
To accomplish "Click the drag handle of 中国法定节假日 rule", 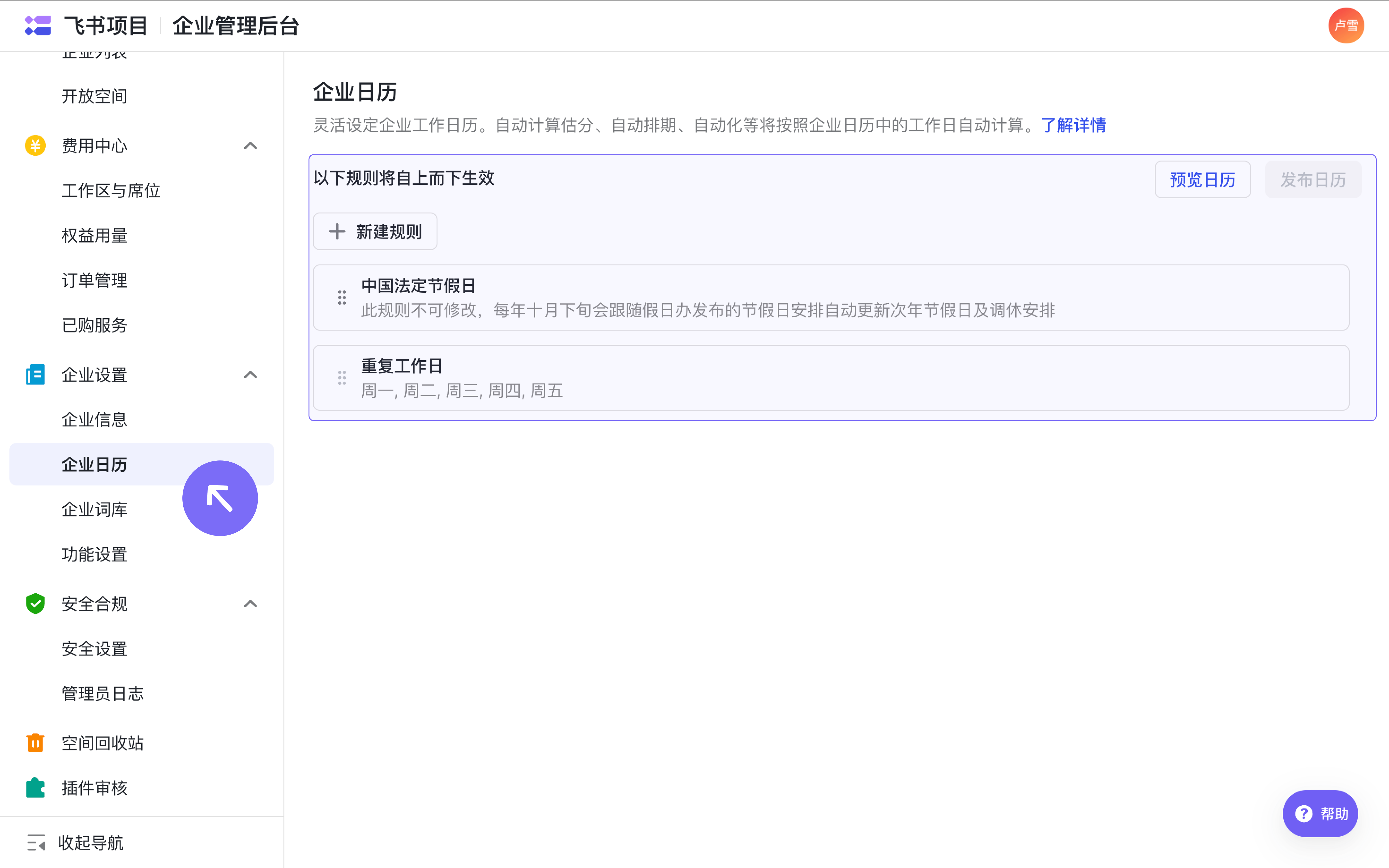I will pos(342,297).
